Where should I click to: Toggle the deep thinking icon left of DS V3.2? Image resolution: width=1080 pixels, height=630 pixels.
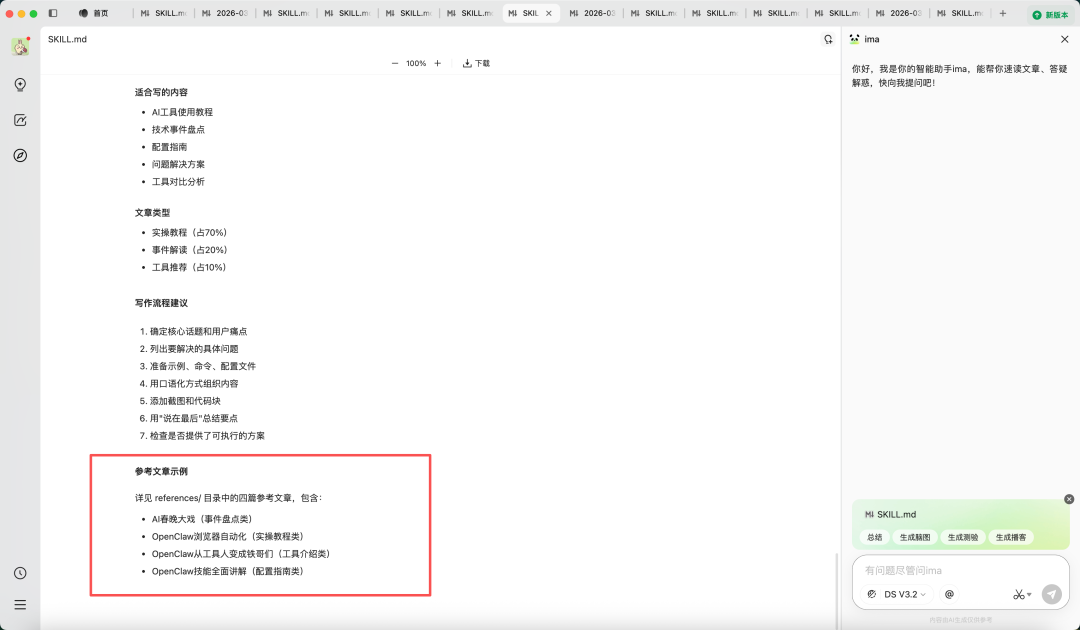point(872,594)
